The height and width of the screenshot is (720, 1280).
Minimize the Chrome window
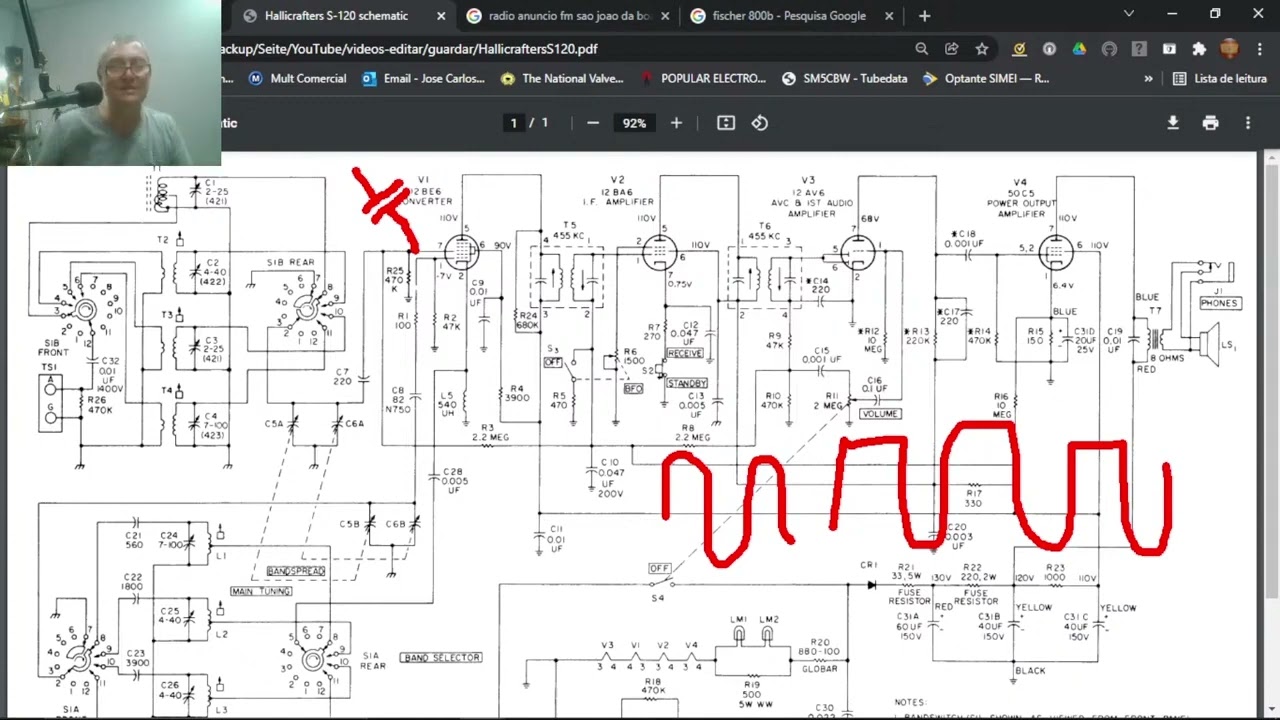tap(1172, 14)
